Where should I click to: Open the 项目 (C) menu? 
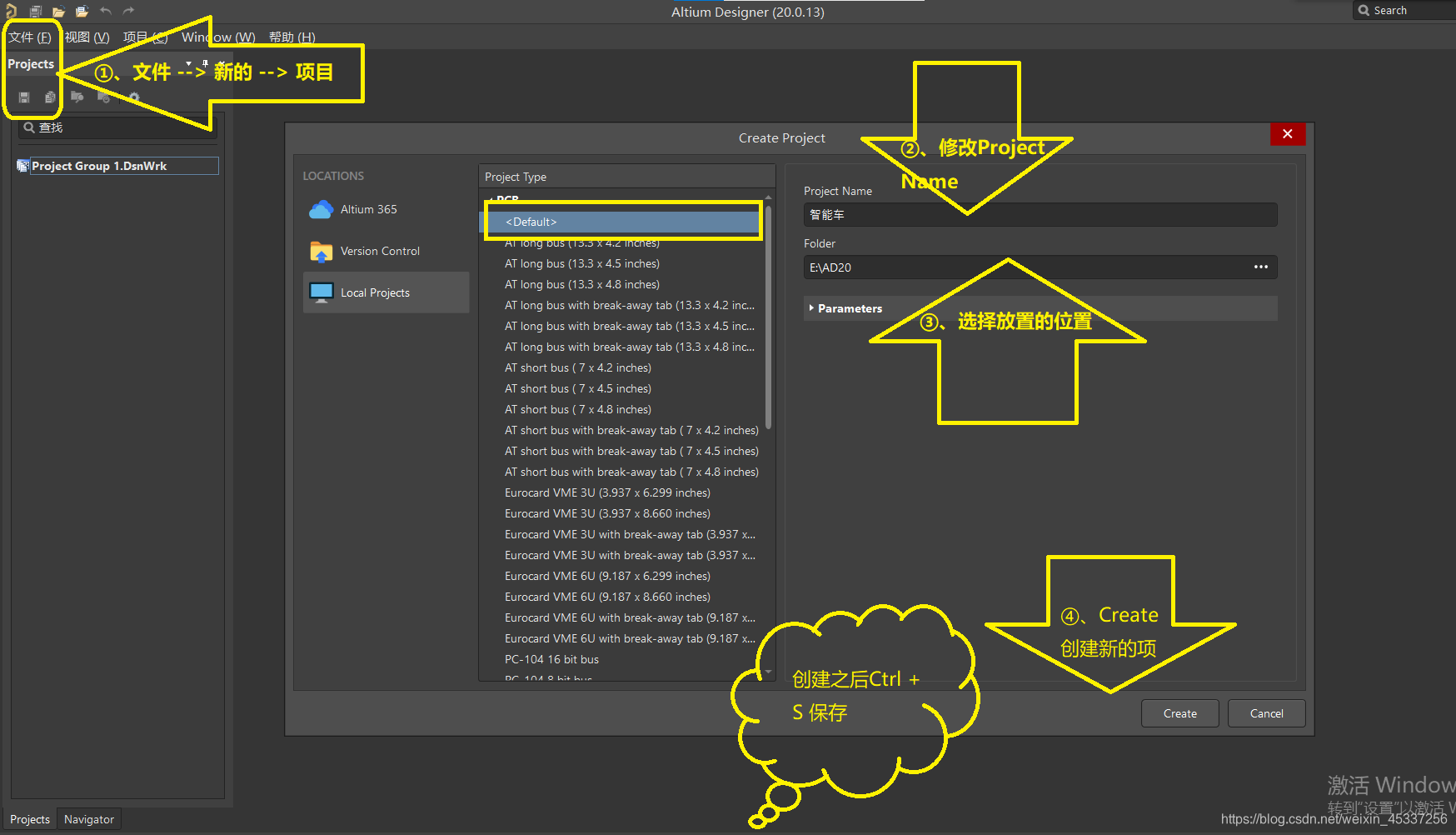coord(146,37)
